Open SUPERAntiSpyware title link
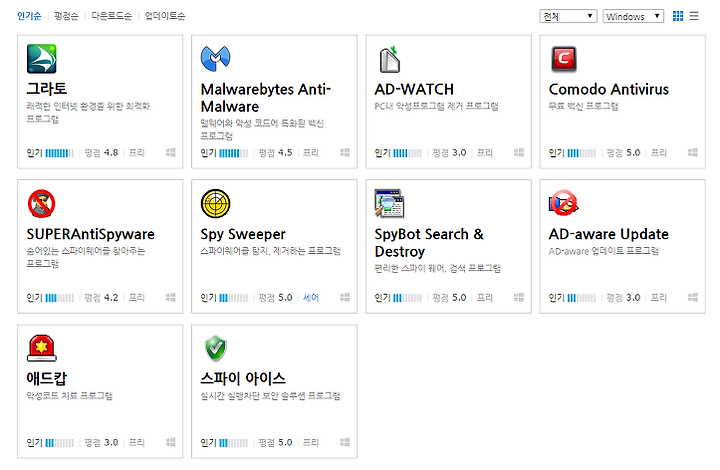Viewport: 720px width, 470px height. pyautogui.click(x=90, y=234)
